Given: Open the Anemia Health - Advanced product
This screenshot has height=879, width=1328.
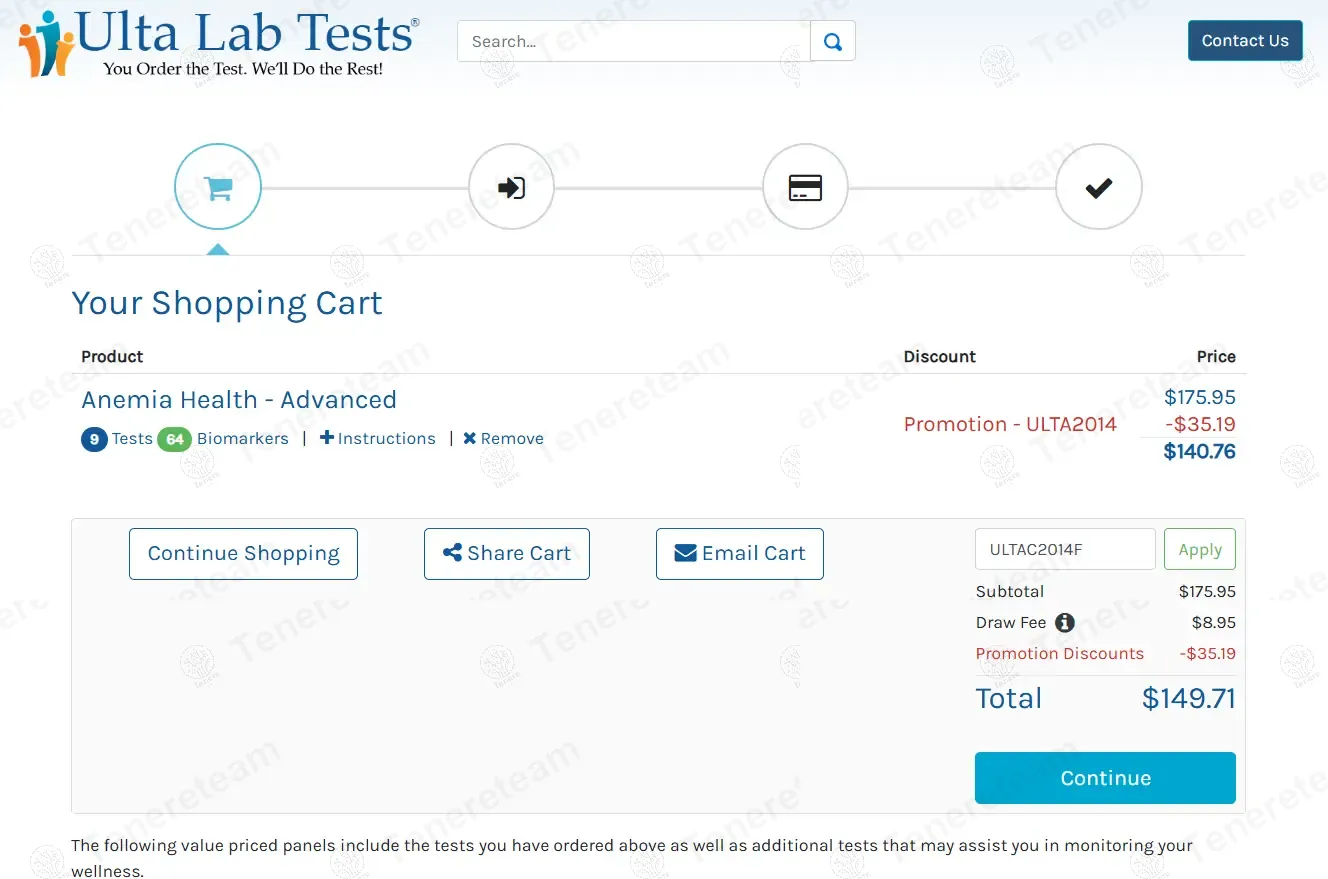Looking at the screenshot, I should pos(239,400).
